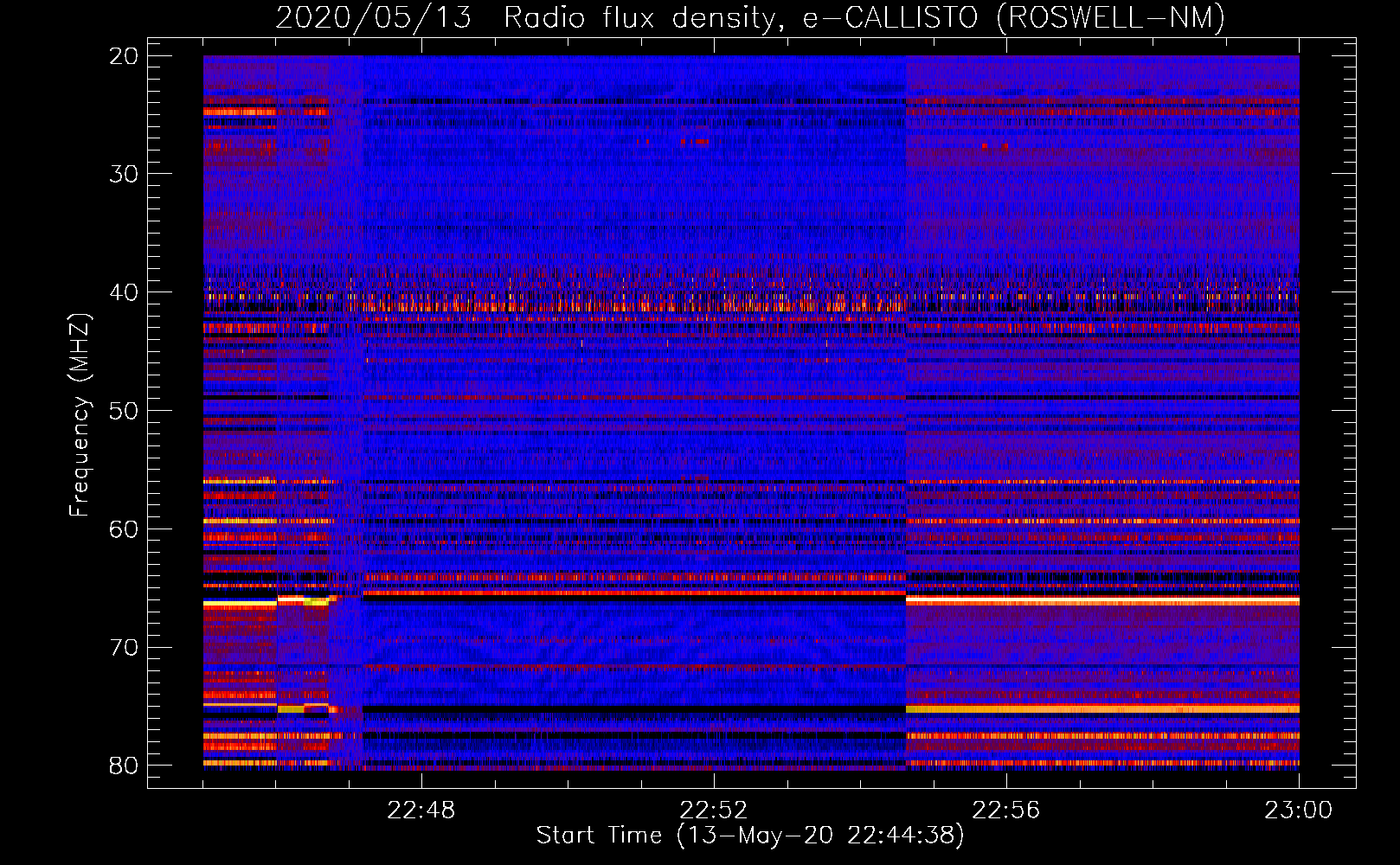This screenshot has width=1400, height=865.
Task: Click the bright white band near 66 MHz after 22:55
Action: tap(1102, 599)
